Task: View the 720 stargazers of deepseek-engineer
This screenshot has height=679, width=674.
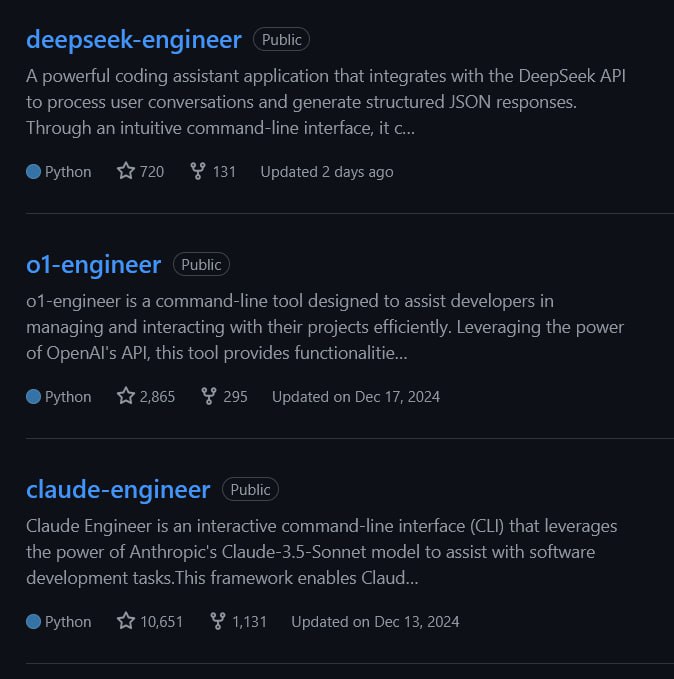Action: [152, 171]
